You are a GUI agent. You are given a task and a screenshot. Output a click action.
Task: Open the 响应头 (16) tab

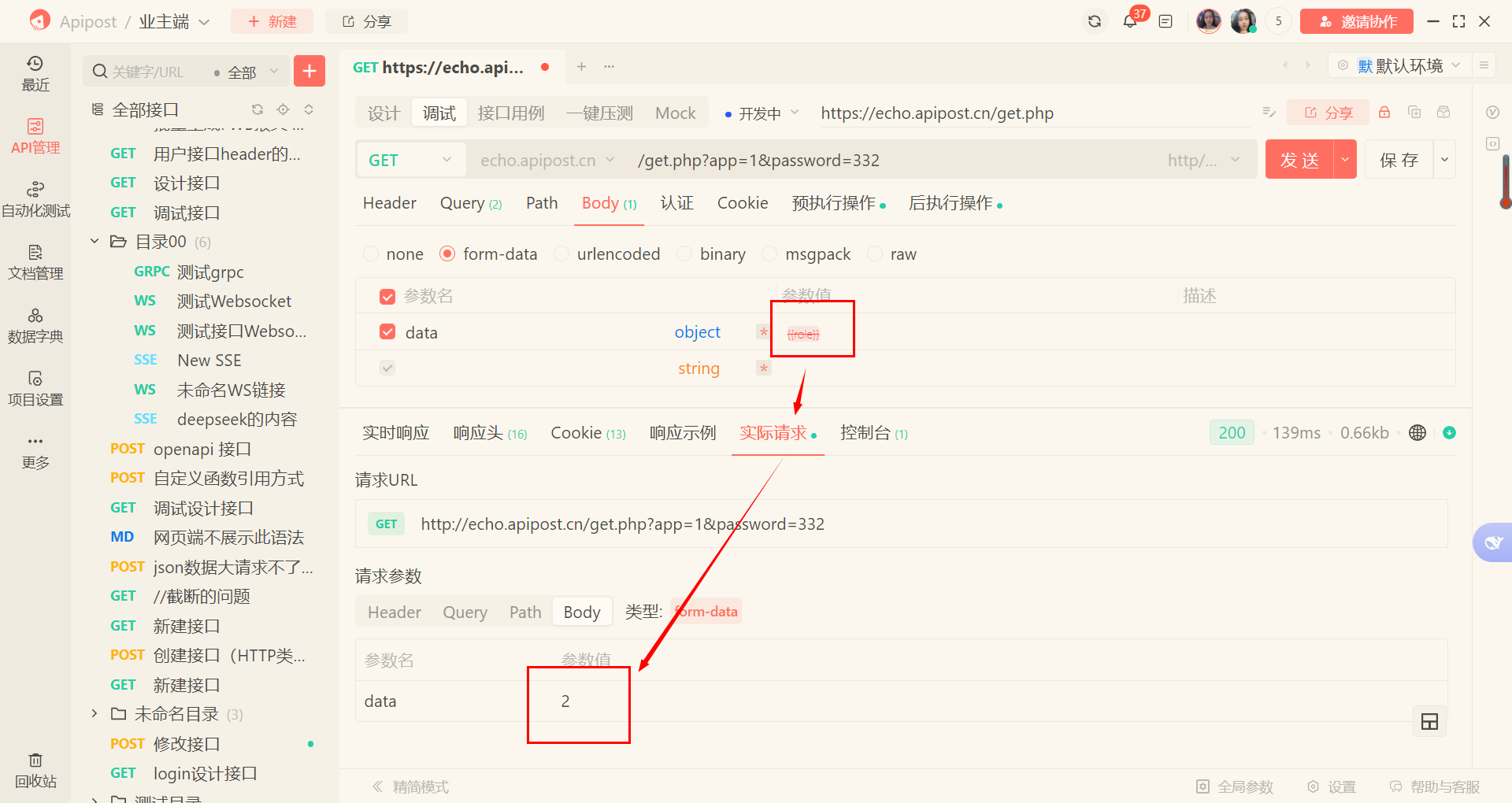[490, 433]
